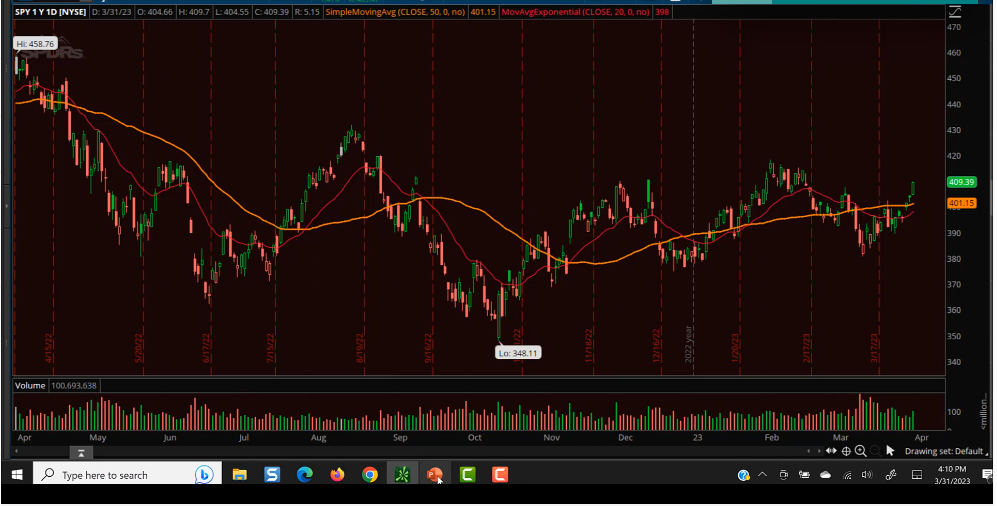Image resolution: width=997 pixels, height=506 pixels.
Task: Click the Type here to search box
Action: pyautogui.click(x=127, y=475)
